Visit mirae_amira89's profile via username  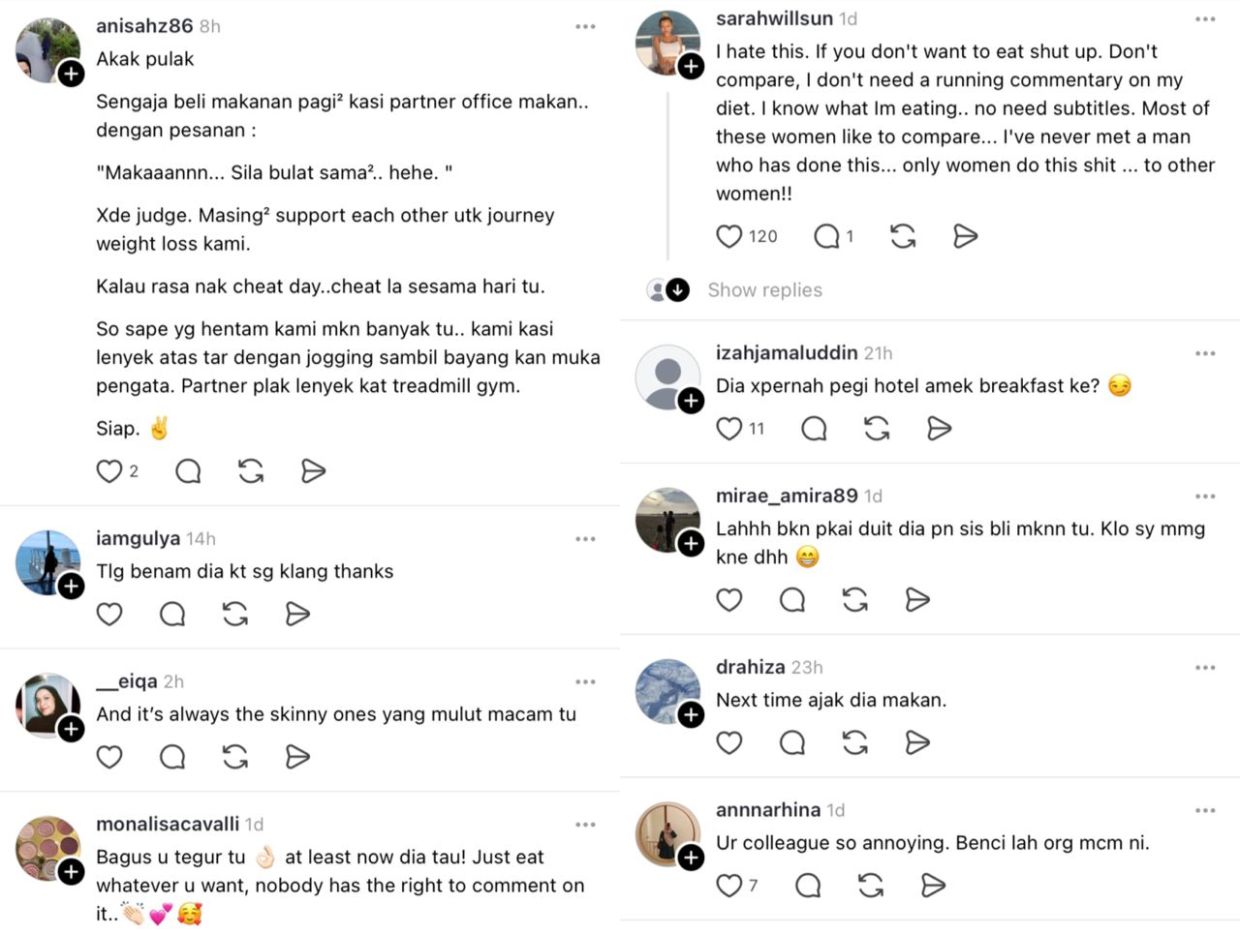786,496
